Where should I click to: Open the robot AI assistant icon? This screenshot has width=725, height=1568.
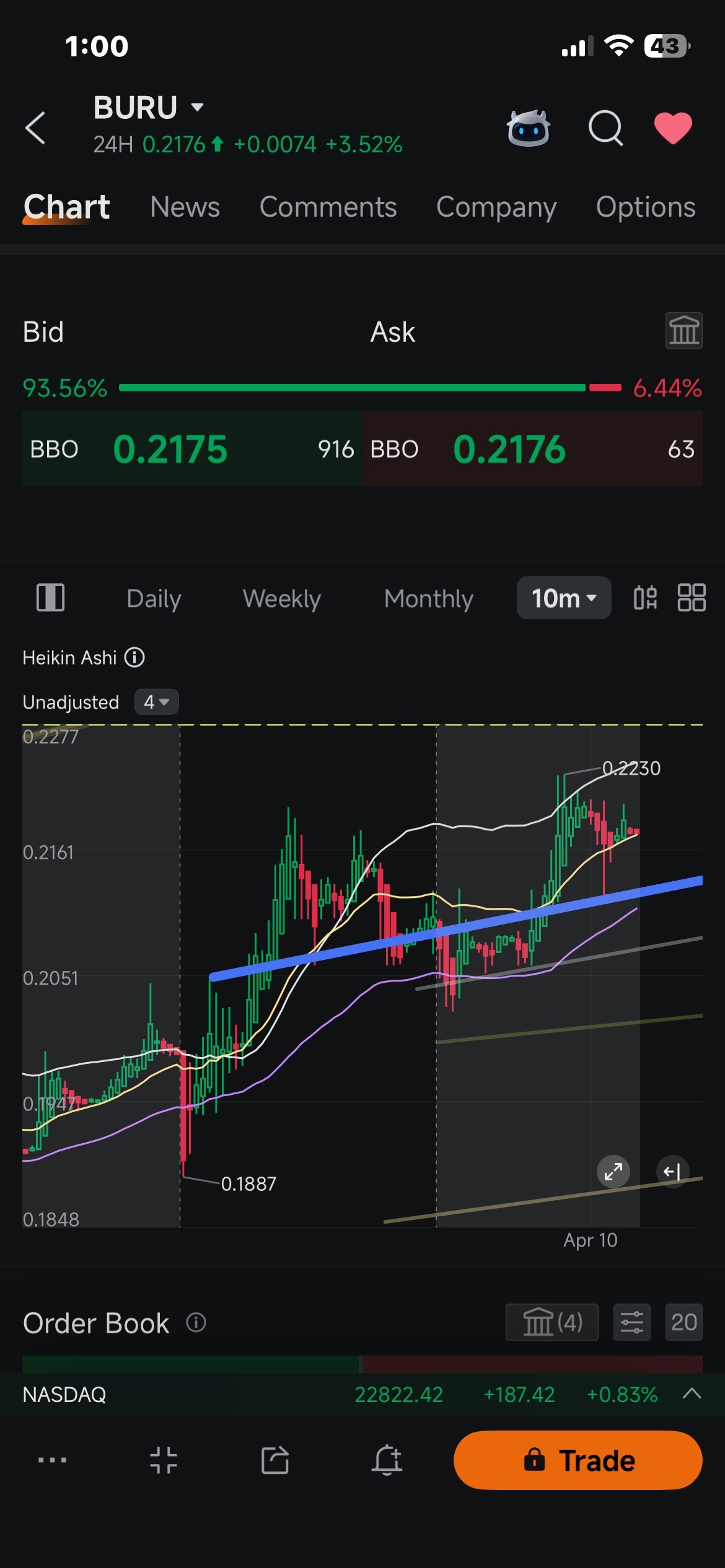point(528,128)
